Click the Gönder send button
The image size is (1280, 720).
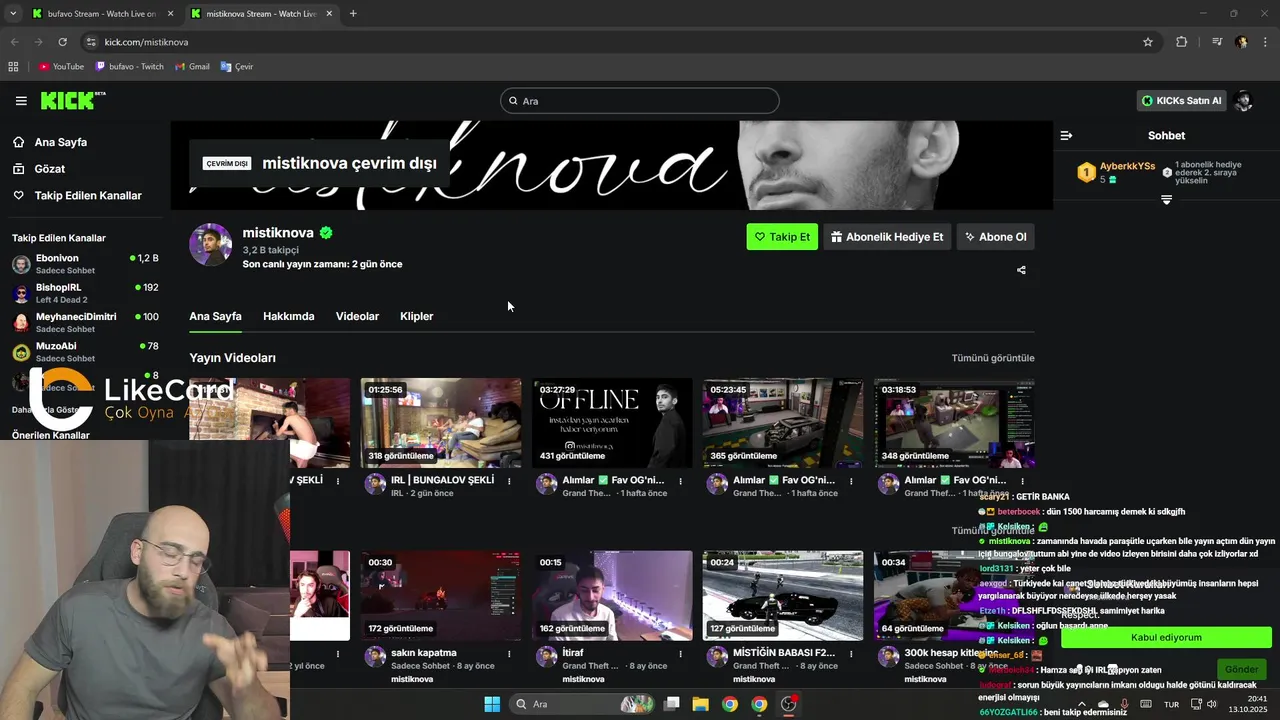click(1241, 669)
